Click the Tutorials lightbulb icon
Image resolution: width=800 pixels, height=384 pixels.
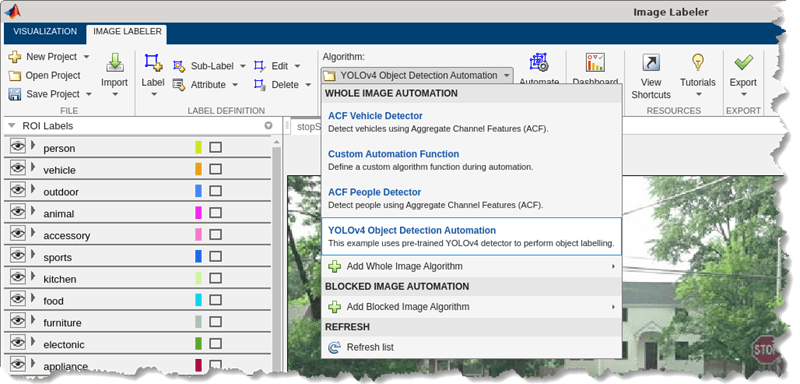click(x=697, y=62)
